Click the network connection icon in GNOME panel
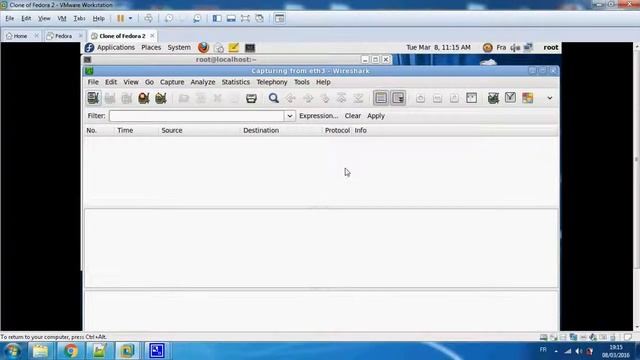The image size is (640, 360). pyautogui.click(x=528, y=48)
